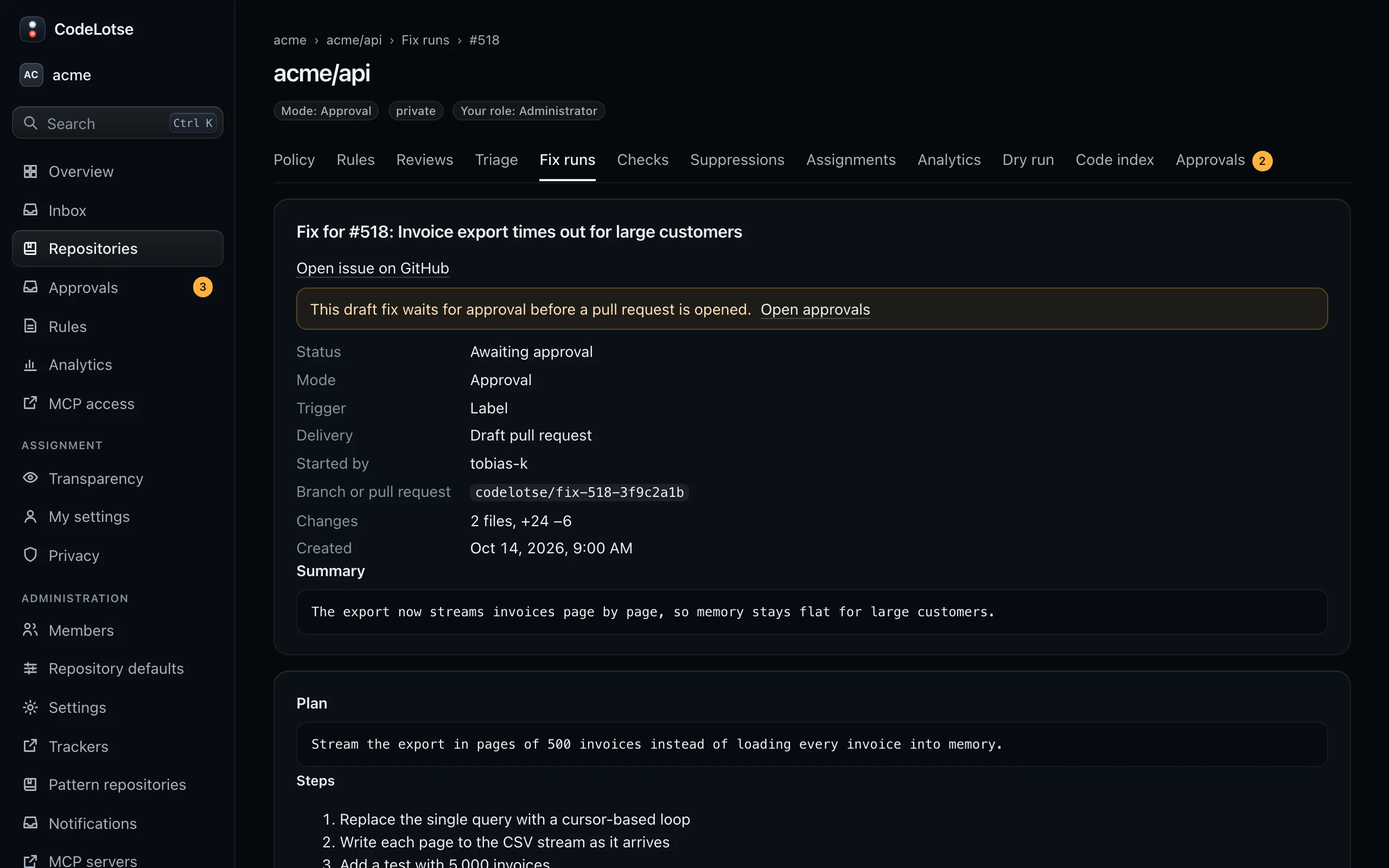Image resolution: width=1389 pixels, height=868 pixels.
Task: Click the MCP servers external-link icon
Action: [x=30, y=860]
